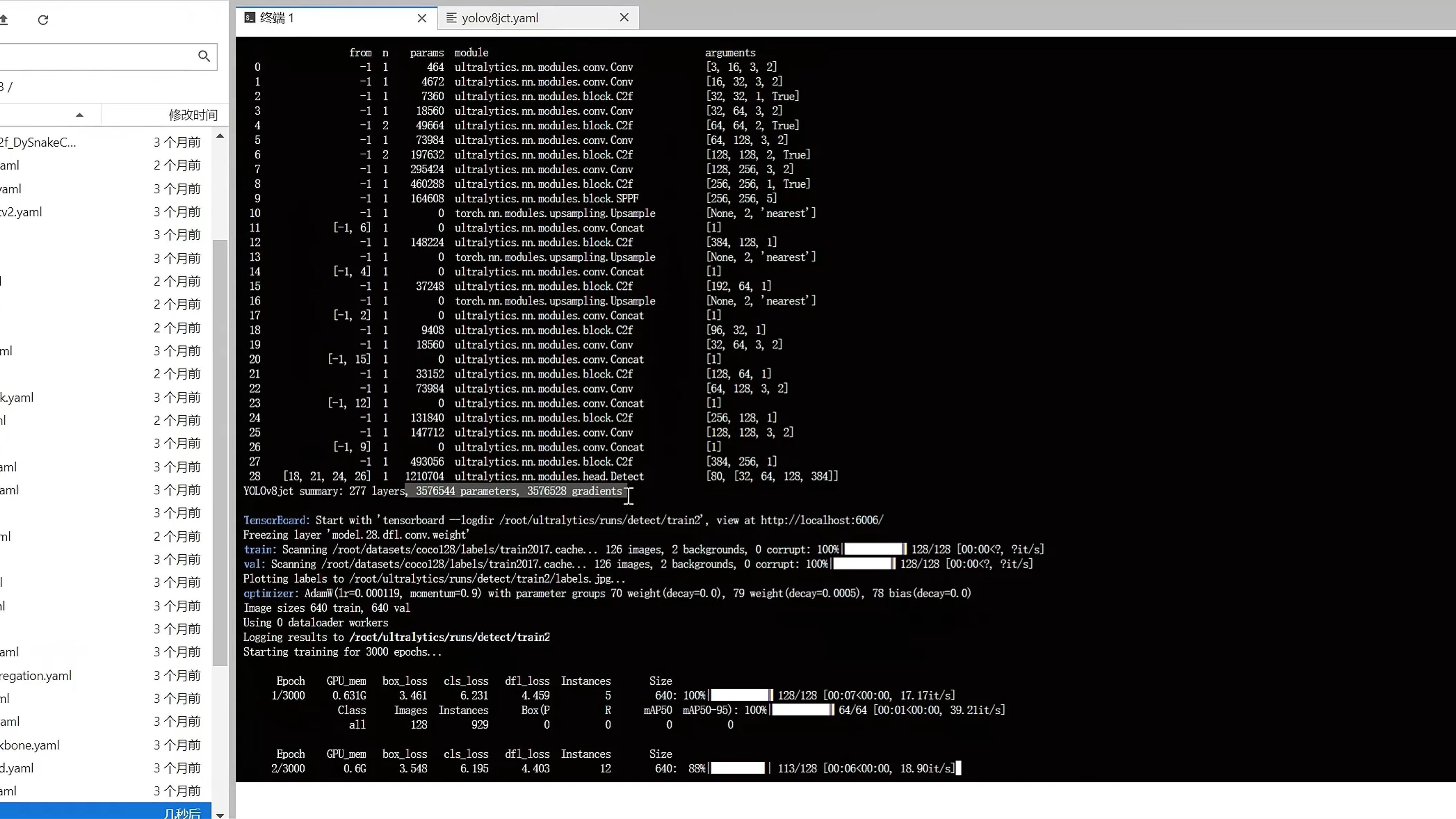This screenshot has width=1456, height=819.
Task: Click 'Starting training for 3000 epochs...' line
Action: (342, 652)
